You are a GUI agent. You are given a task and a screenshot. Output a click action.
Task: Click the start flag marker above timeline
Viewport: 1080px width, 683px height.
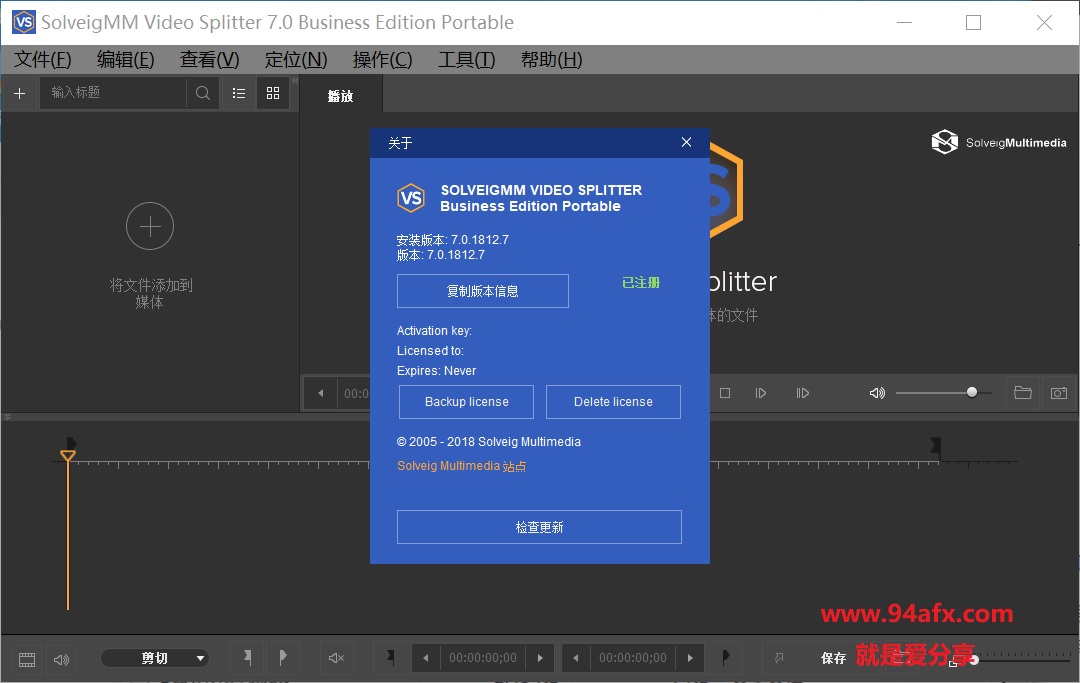pyautogui.click(x=71, y=443)
